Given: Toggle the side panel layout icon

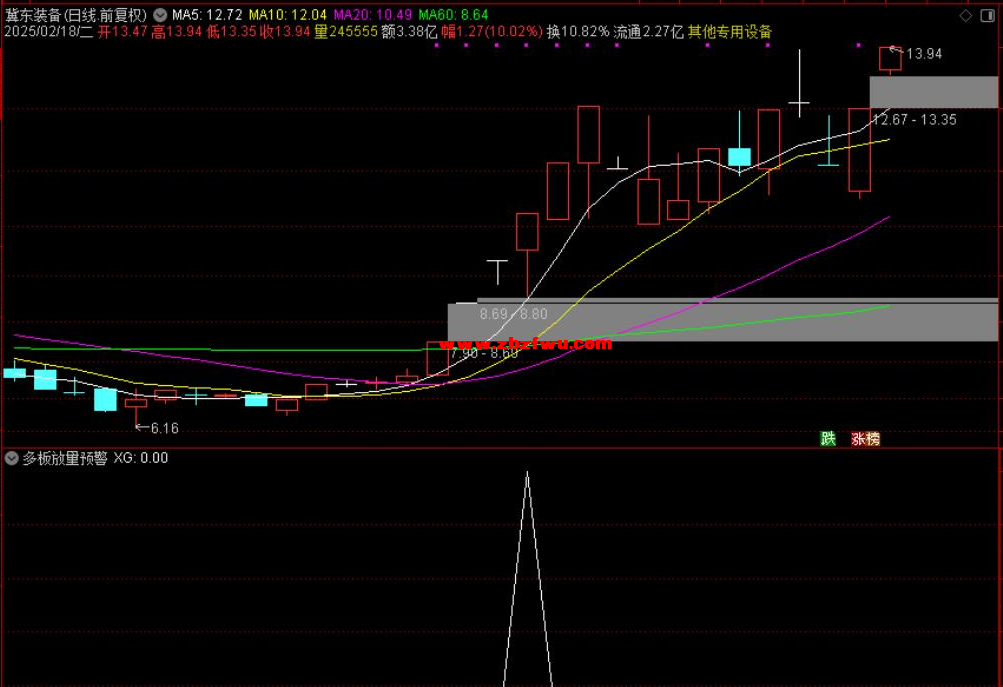Looking at the screenshot, I should (x=987, y=15).
